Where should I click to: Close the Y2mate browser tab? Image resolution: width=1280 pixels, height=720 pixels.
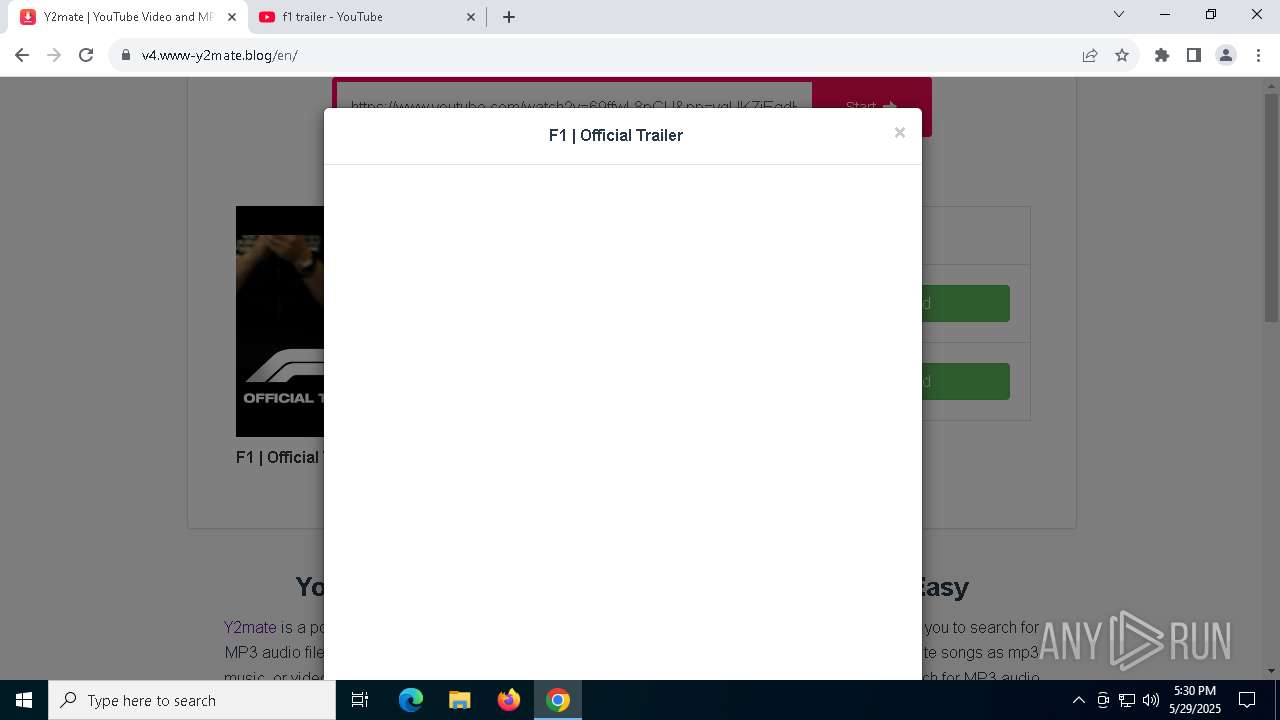click(232, 17)
